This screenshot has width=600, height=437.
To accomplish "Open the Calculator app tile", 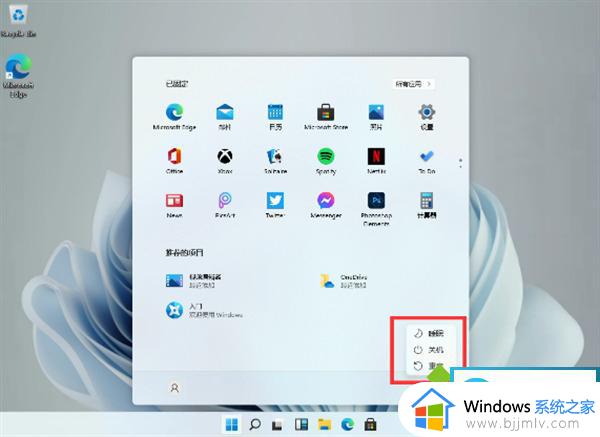I will click(427, 205).
